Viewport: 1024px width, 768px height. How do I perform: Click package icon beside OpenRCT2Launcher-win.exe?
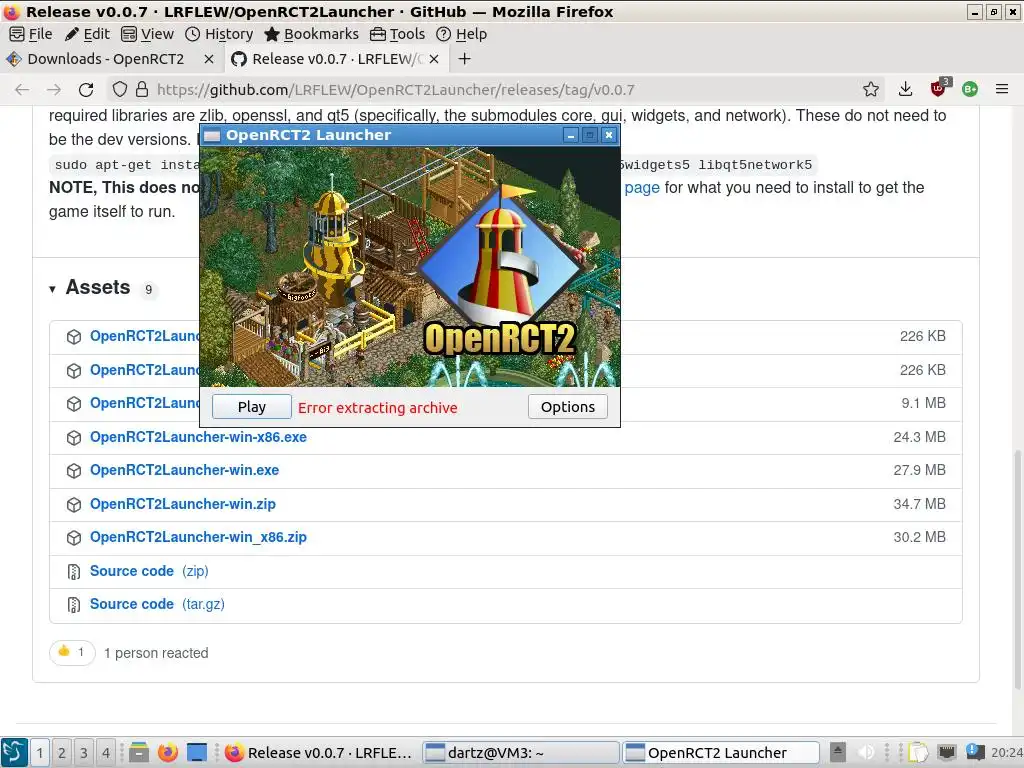click(74, 471)
